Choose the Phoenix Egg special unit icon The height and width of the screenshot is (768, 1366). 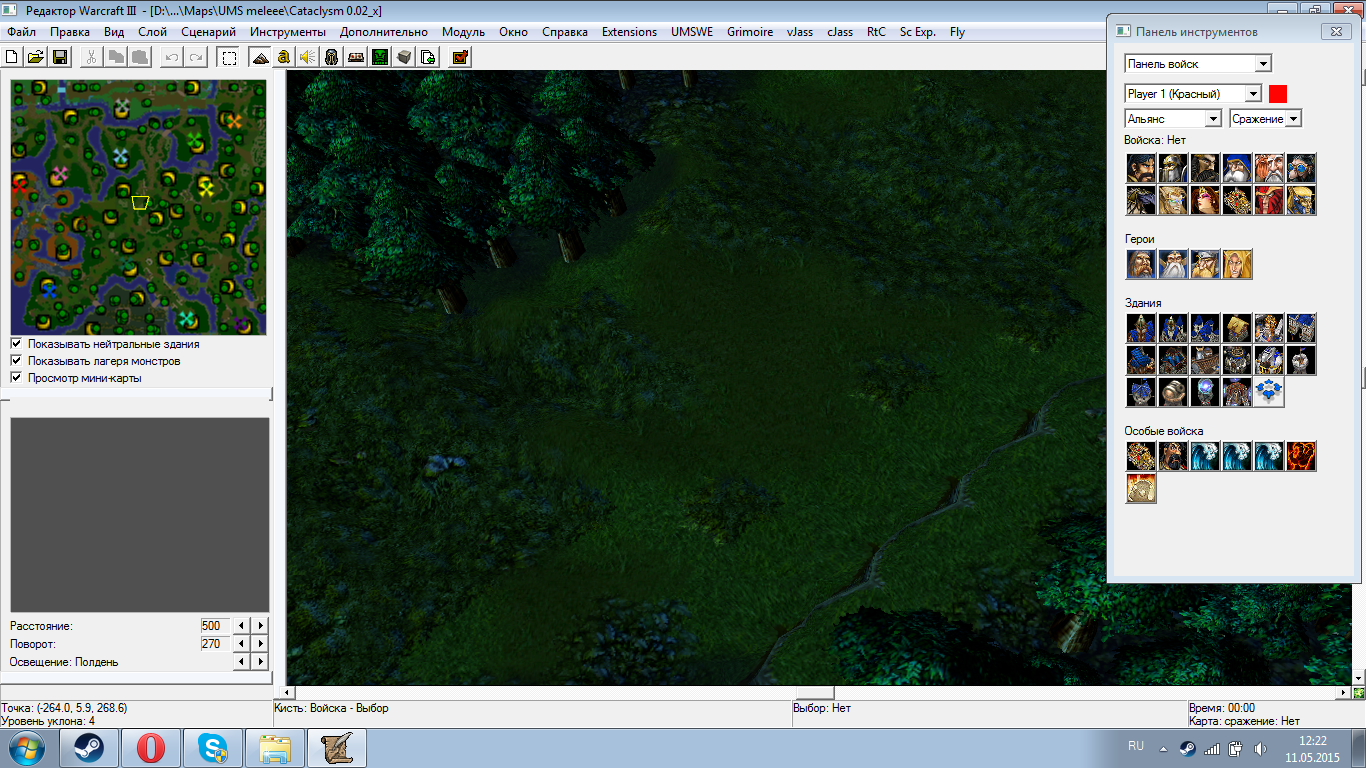point(1141,488)
